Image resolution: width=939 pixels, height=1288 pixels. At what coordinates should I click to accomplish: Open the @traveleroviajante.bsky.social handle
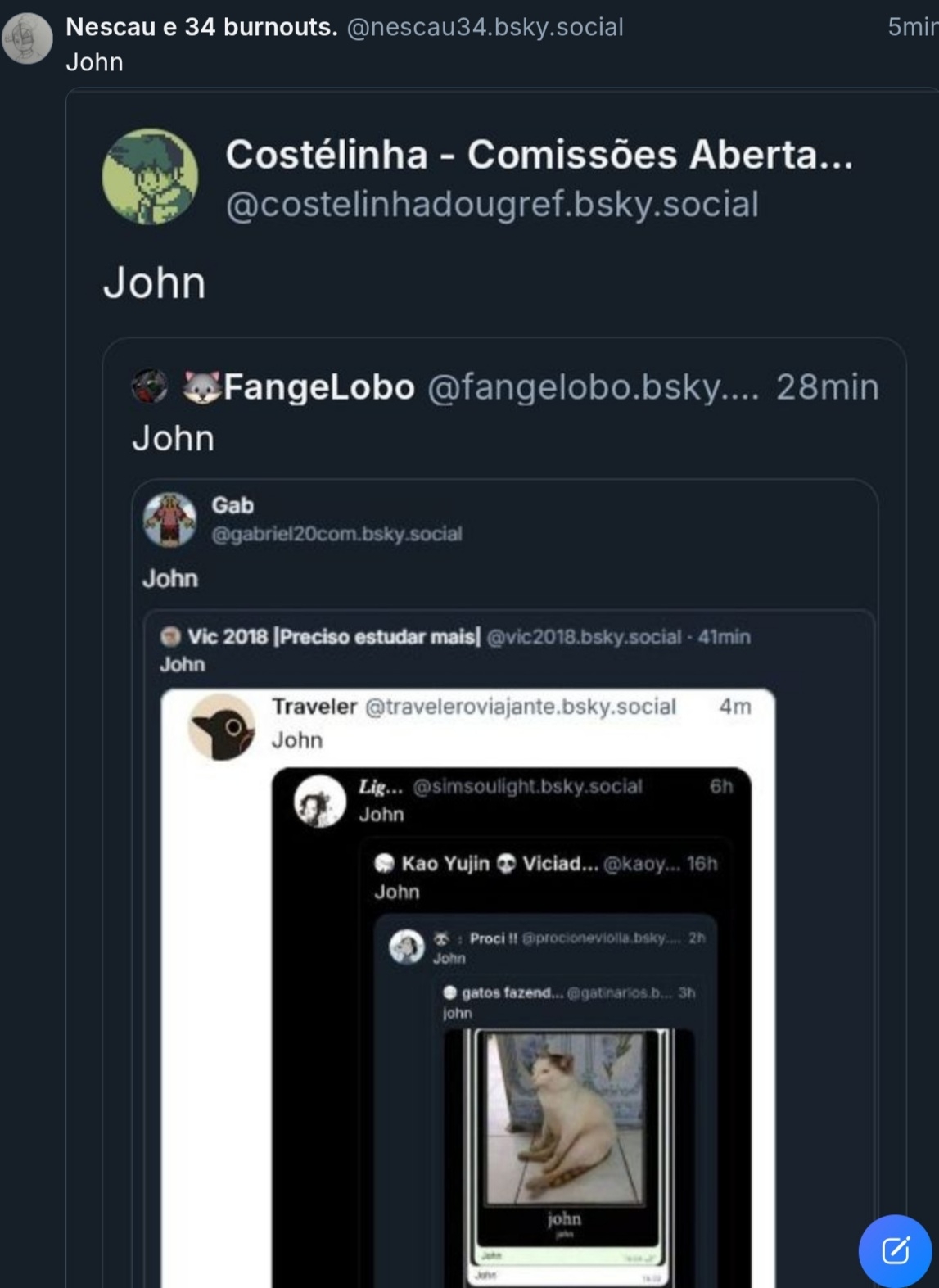520,706
